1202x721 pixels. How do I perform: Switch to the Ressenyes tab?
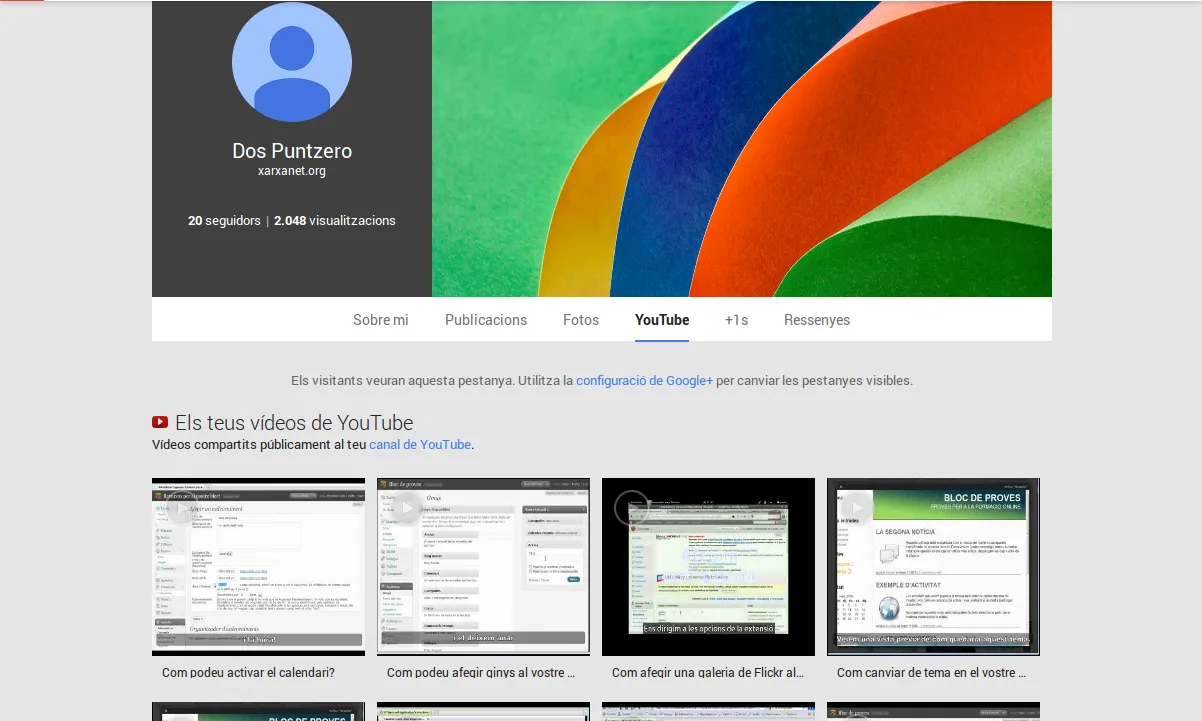(817, 320)
